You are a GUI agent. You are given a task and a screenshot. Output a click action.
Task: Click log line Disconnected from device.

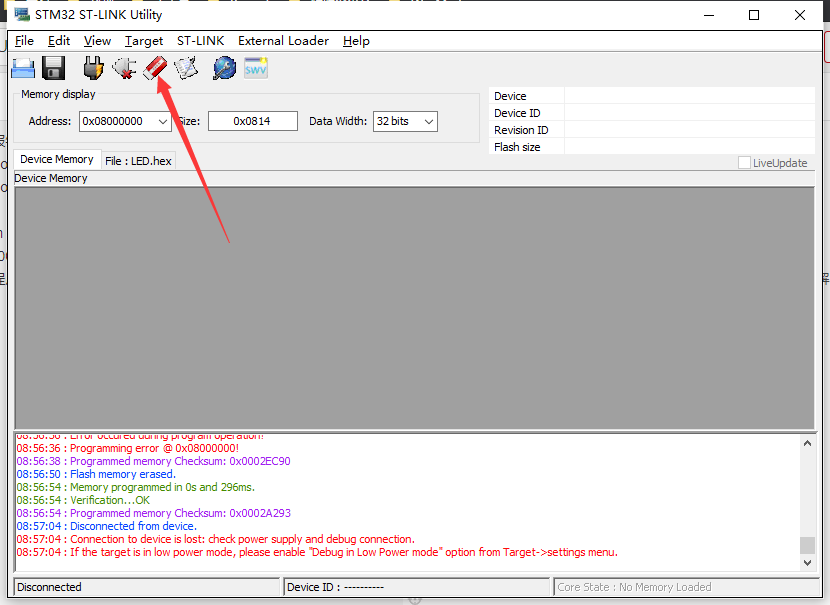click(106, 526)
